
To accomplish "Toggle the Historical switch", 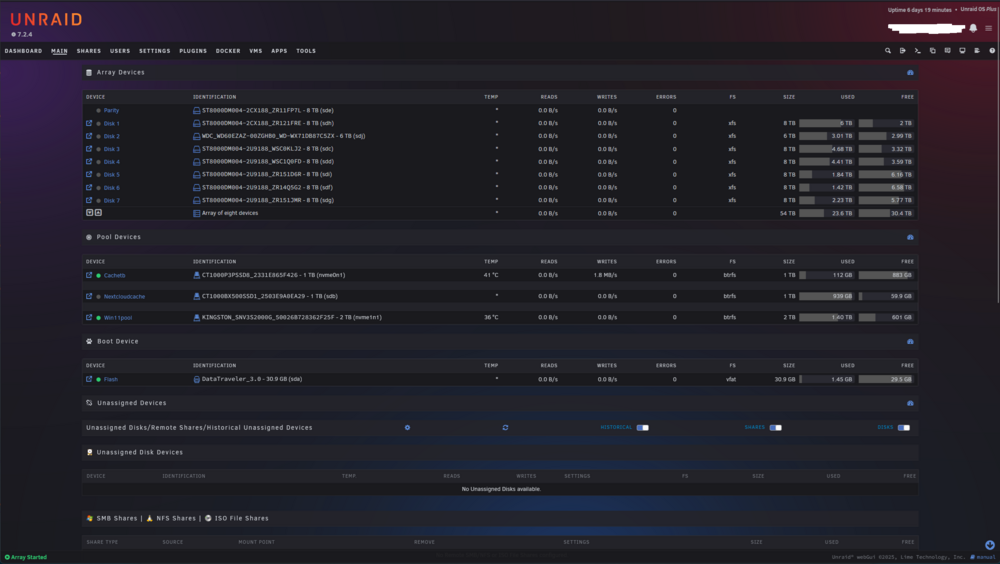I will pyautogui.click(x=642, y=427).
